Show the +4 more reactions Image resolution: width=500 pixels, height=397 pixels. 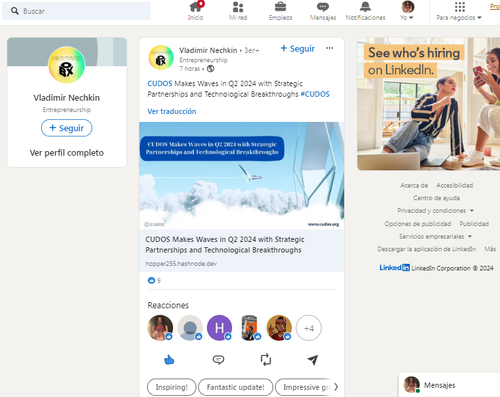pos(309,328)
